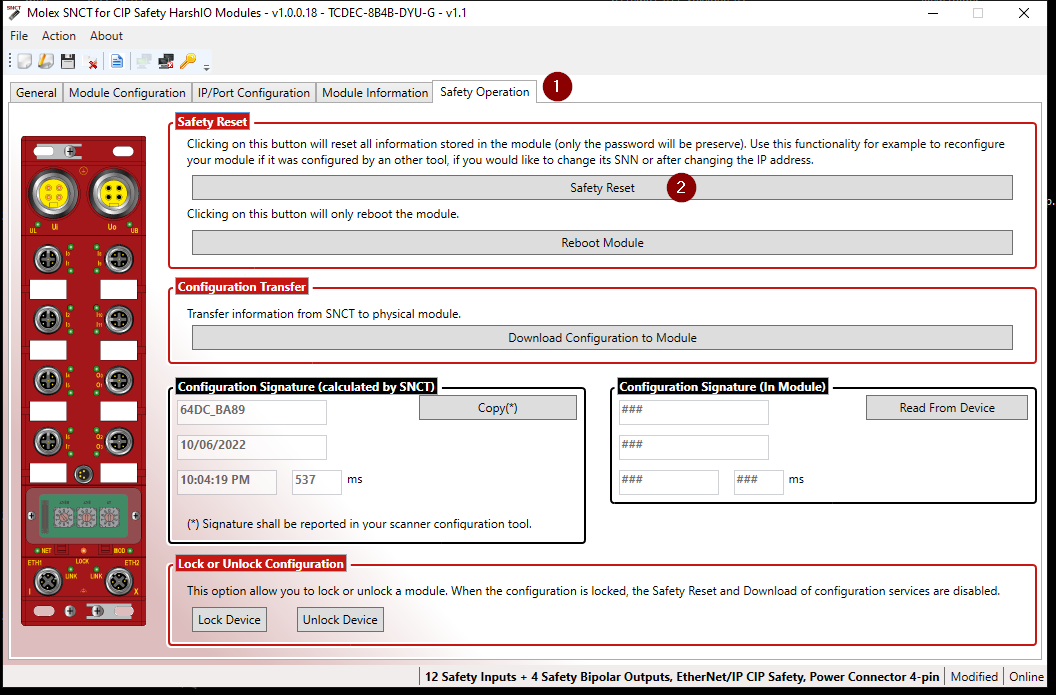
Task: Click the Configuration Transfer group header
Action: [242, 287]
